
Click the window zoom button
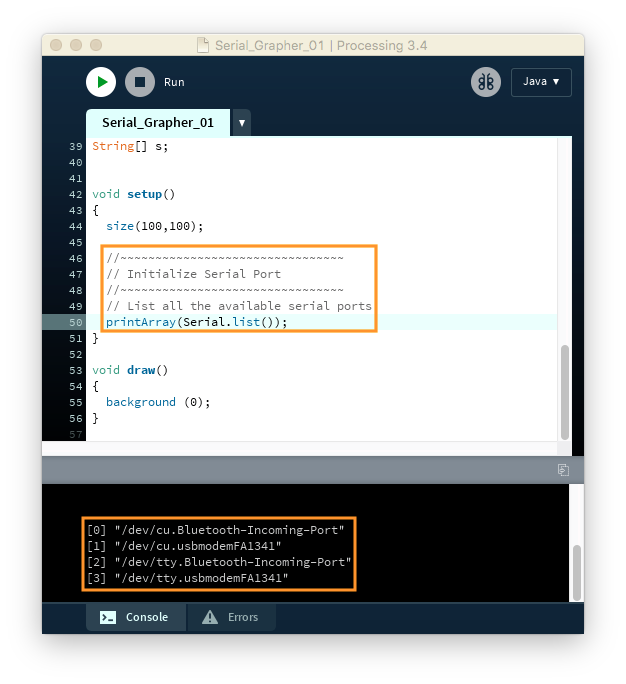tap(96, 45)
